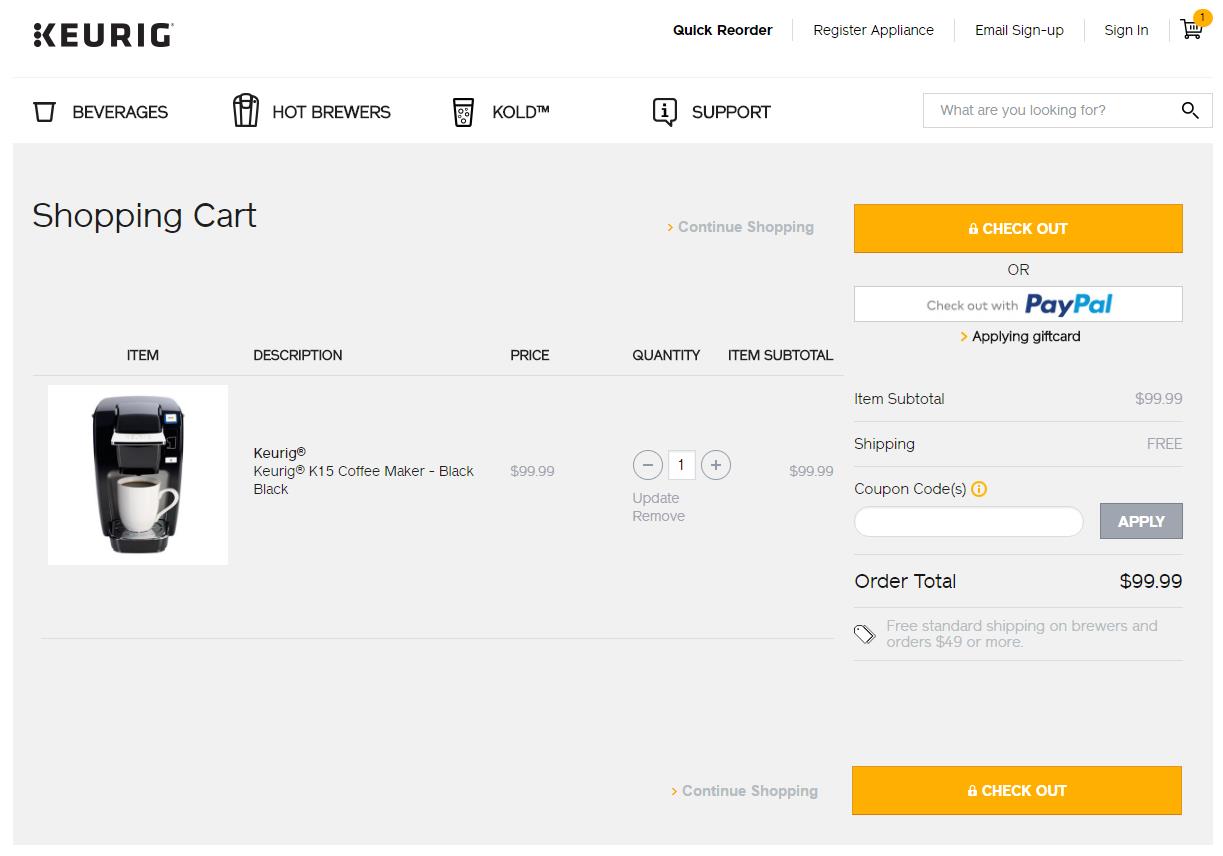Select the Hot Brewers category icon
Screen dimensions: 1223x856
click(x=244, y=110)
